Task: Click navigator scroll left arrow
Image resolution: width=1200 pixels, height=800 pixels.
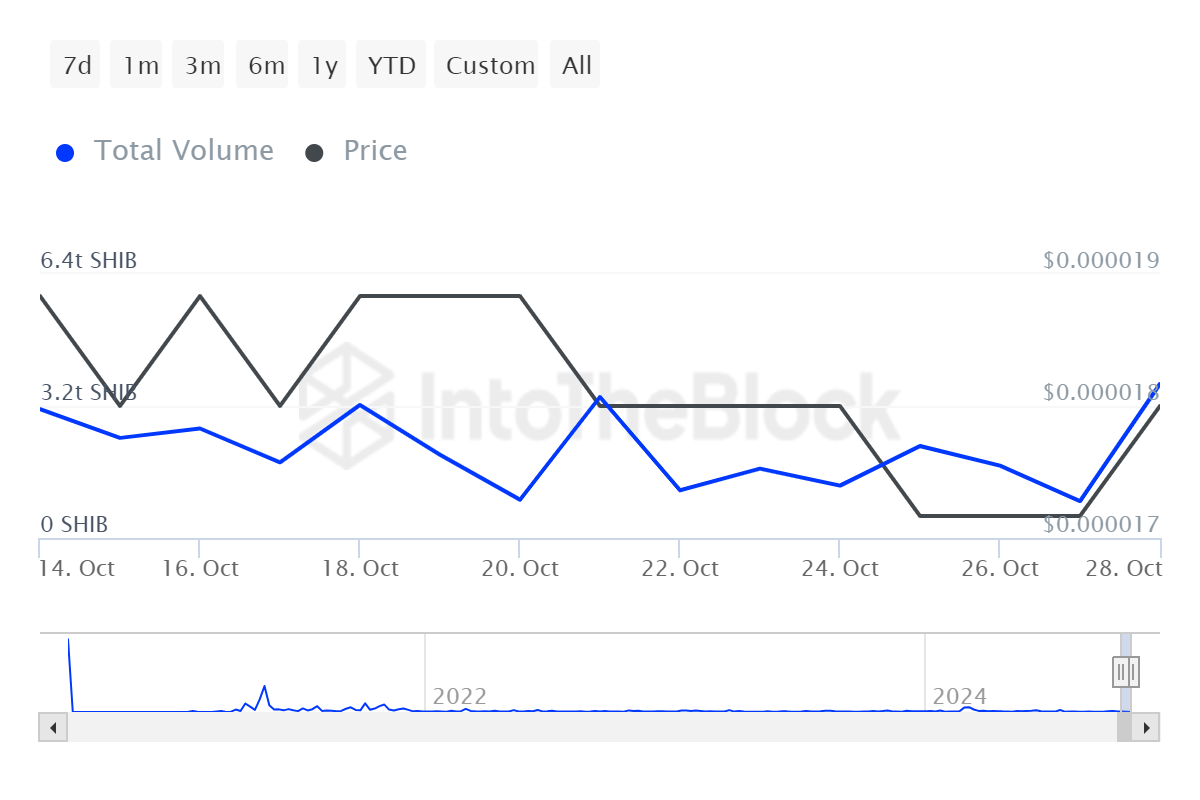Action: point(52,727)
